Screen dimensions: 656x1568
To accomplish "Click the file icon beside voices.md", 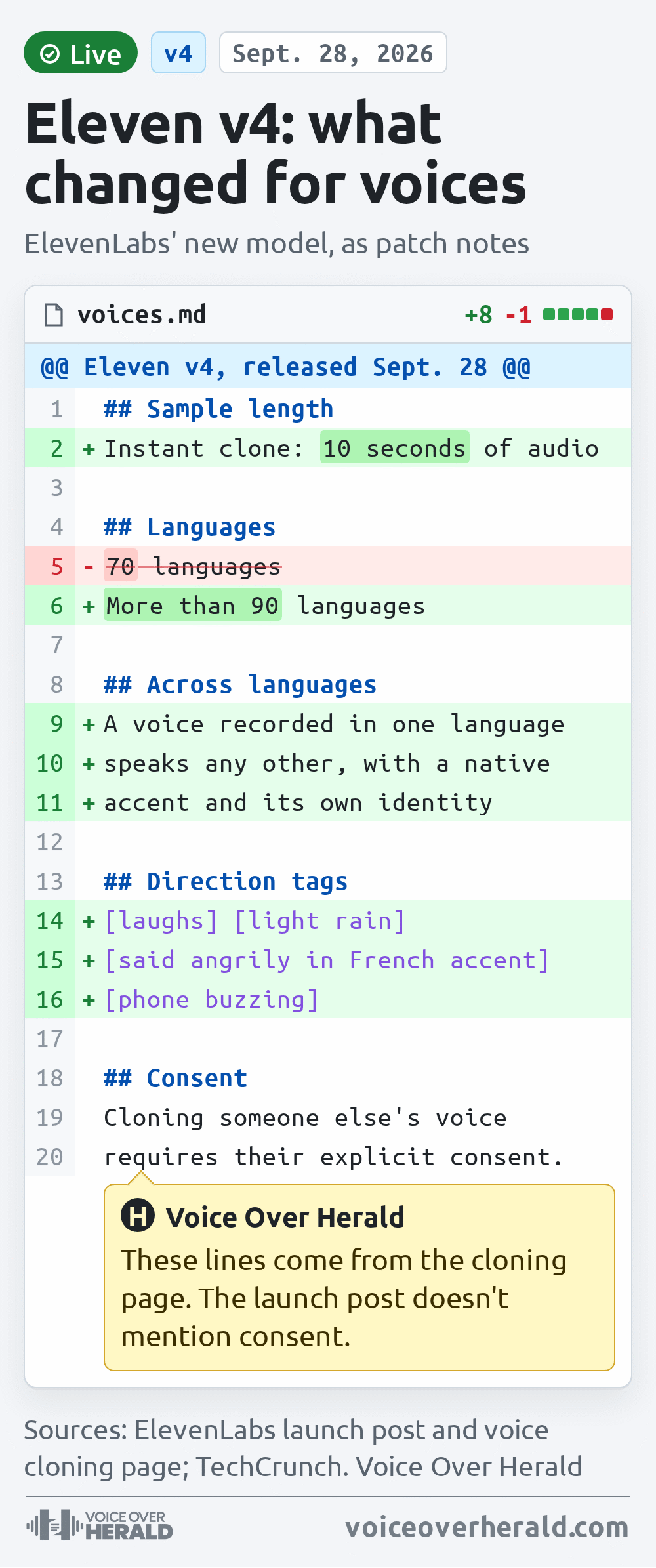I will pyautogui.click(x=54, y=315).
